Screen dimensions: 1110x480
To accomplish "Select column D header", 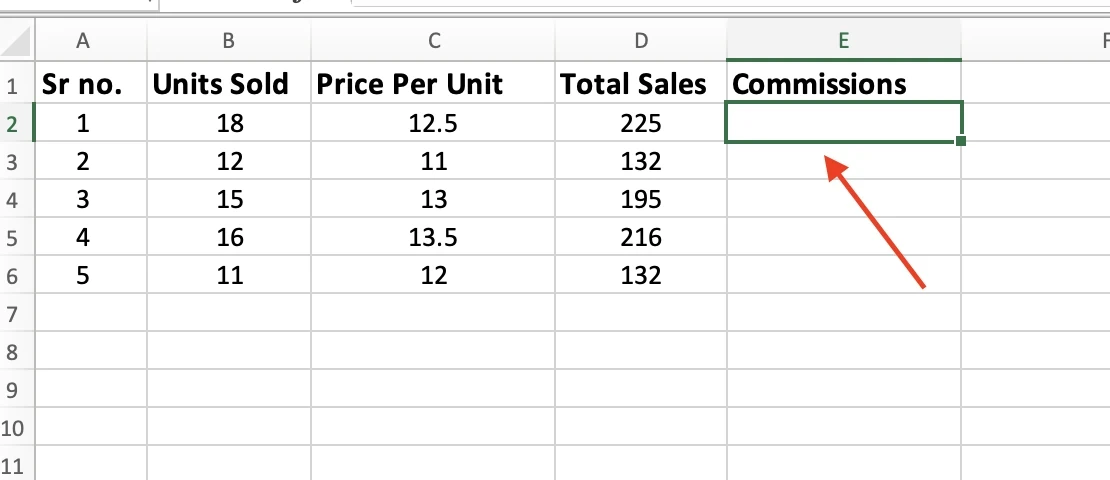I will click(x=641, y=41).
